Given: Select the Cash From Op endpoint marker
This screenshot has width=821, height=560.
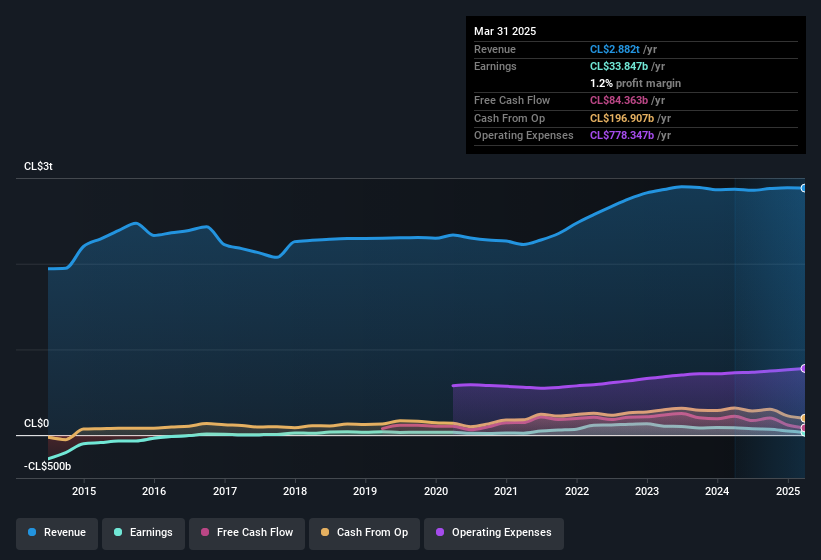Looking at the screenshot, I should 804,418.
